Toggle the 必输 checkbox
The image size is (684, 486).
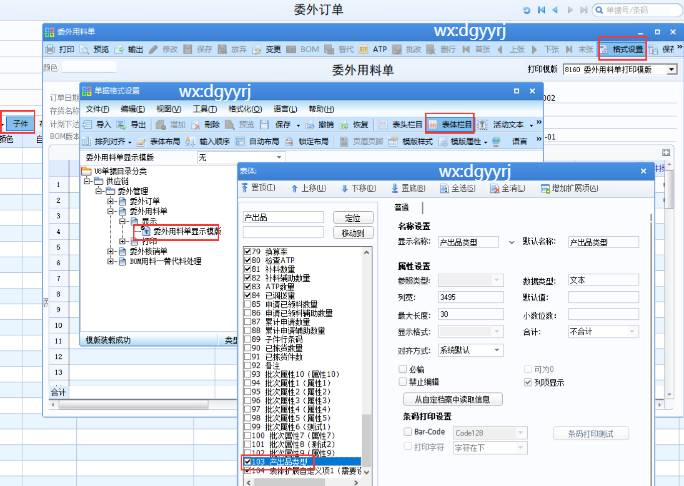(401, 368)
